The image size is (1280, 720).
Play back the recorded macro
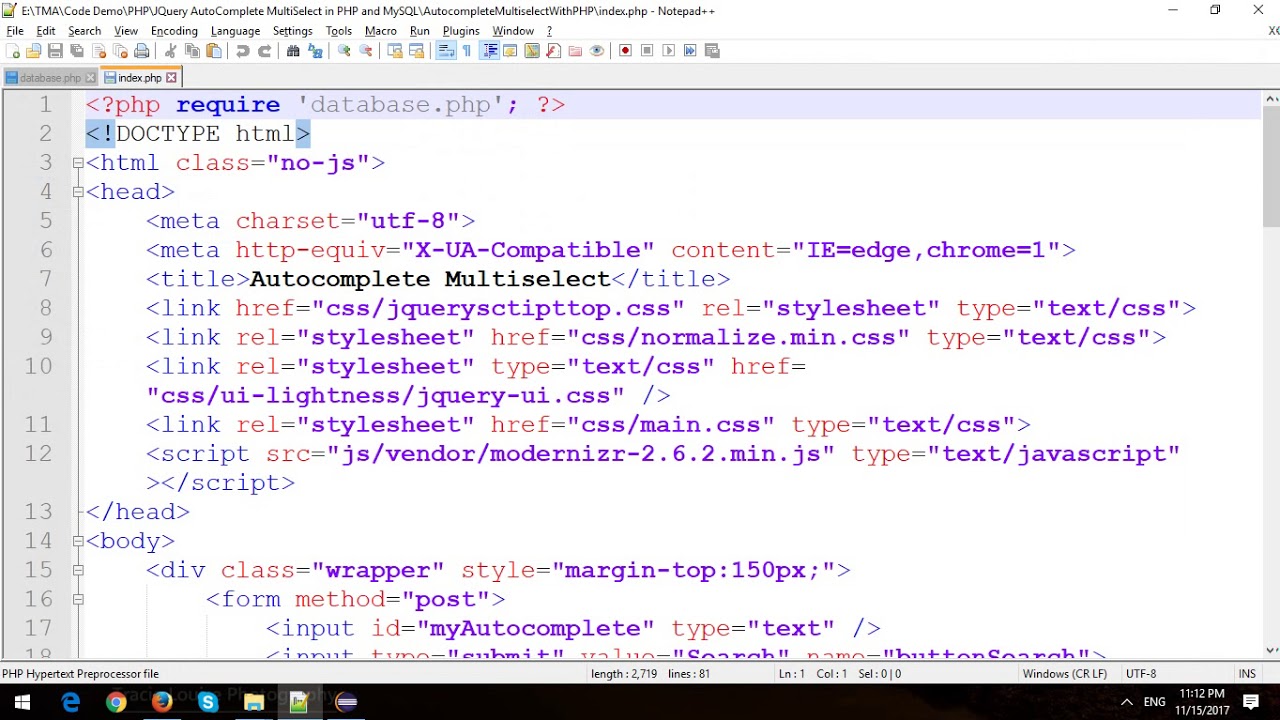668,50
